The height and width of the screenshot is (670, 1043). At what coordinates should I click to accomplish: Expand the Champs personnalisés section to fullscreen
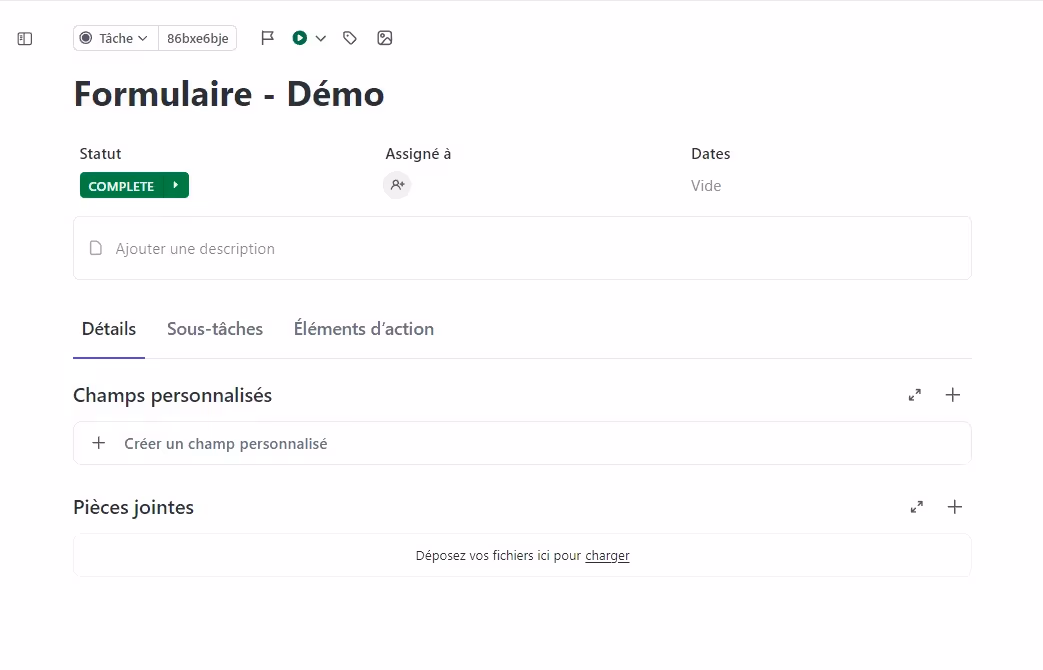[915, 395]
